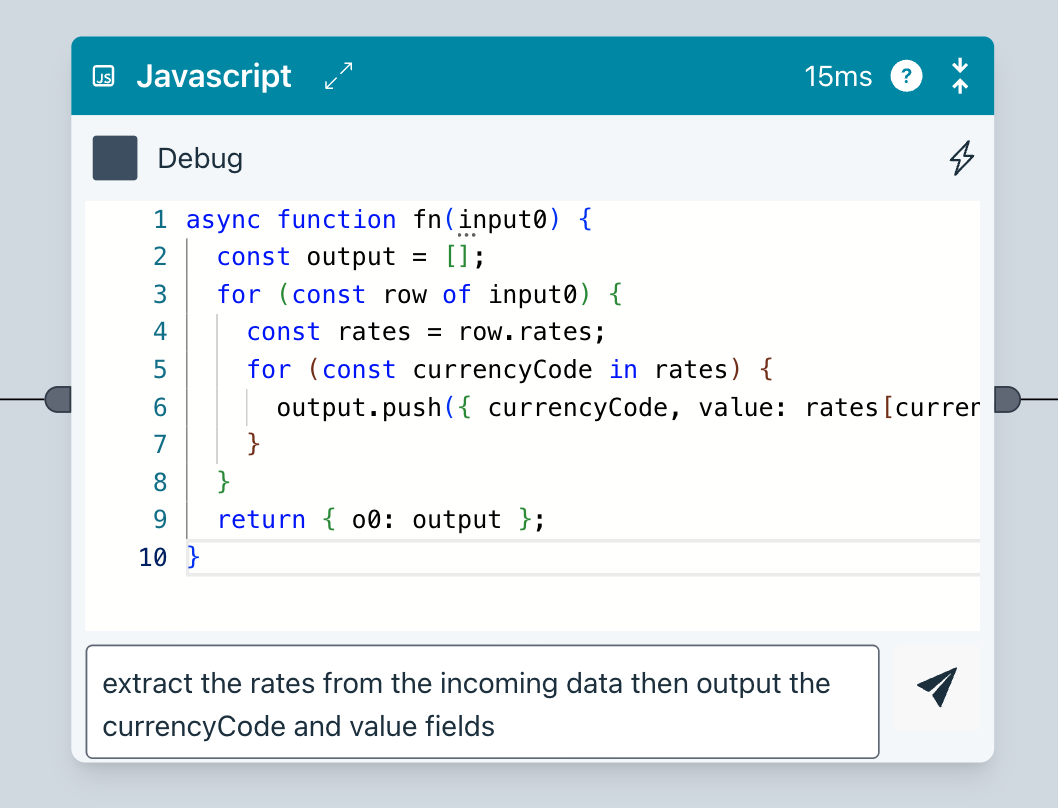Viewport: 1058px width, 808px height.
Task: Click line number 10 in the gutter
Action: pyautogui.click(x=153, y=557)
